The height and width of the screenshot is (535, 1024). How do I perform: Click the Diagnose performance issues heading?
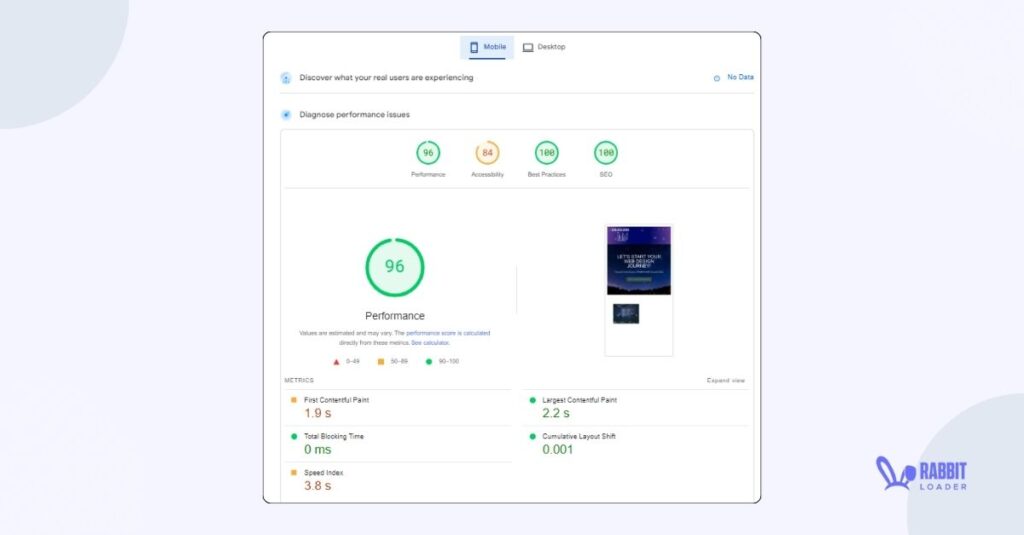pyautogui.click(x=355, y=115)
